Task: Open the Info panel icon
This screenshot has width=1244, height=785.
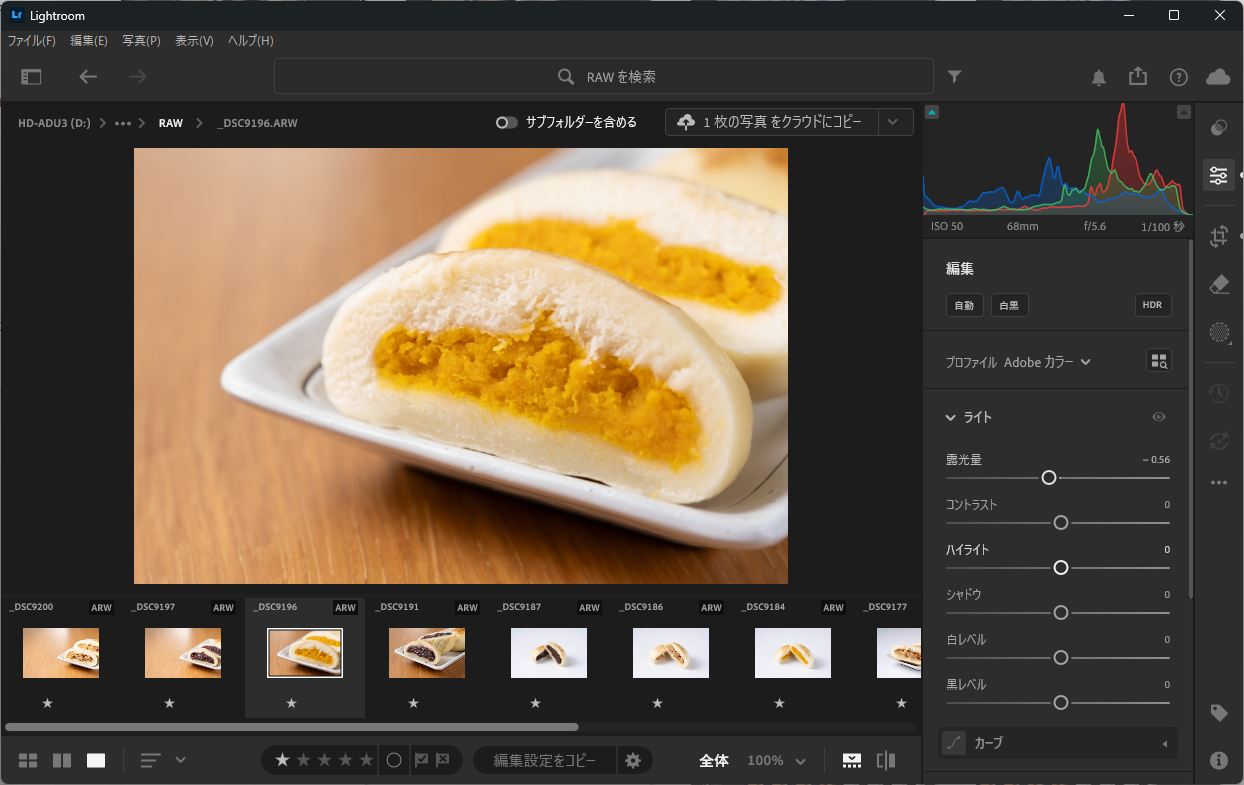Action: pos(1219,760)
